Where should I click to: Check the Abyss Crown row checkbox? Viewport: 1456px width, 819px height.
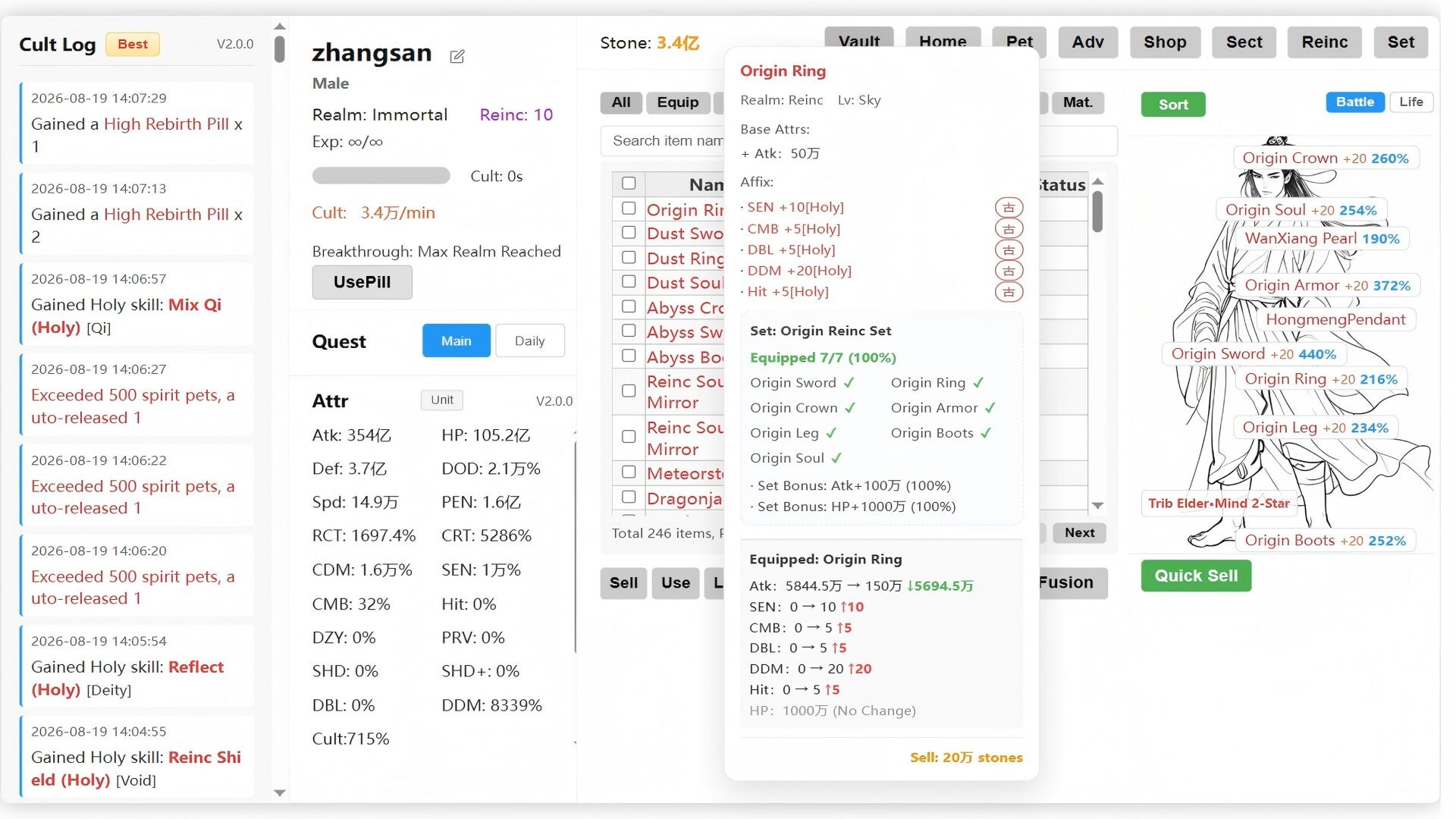(x=629, y=306)
